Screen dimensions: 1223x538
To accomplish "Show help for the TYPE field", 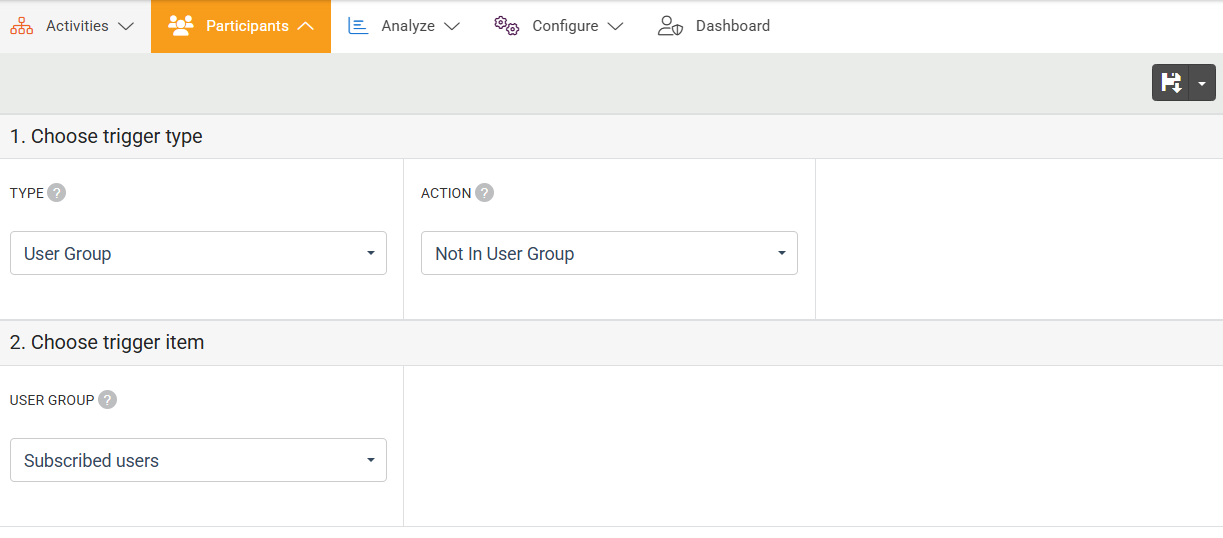I will click(x=57, y=193).
